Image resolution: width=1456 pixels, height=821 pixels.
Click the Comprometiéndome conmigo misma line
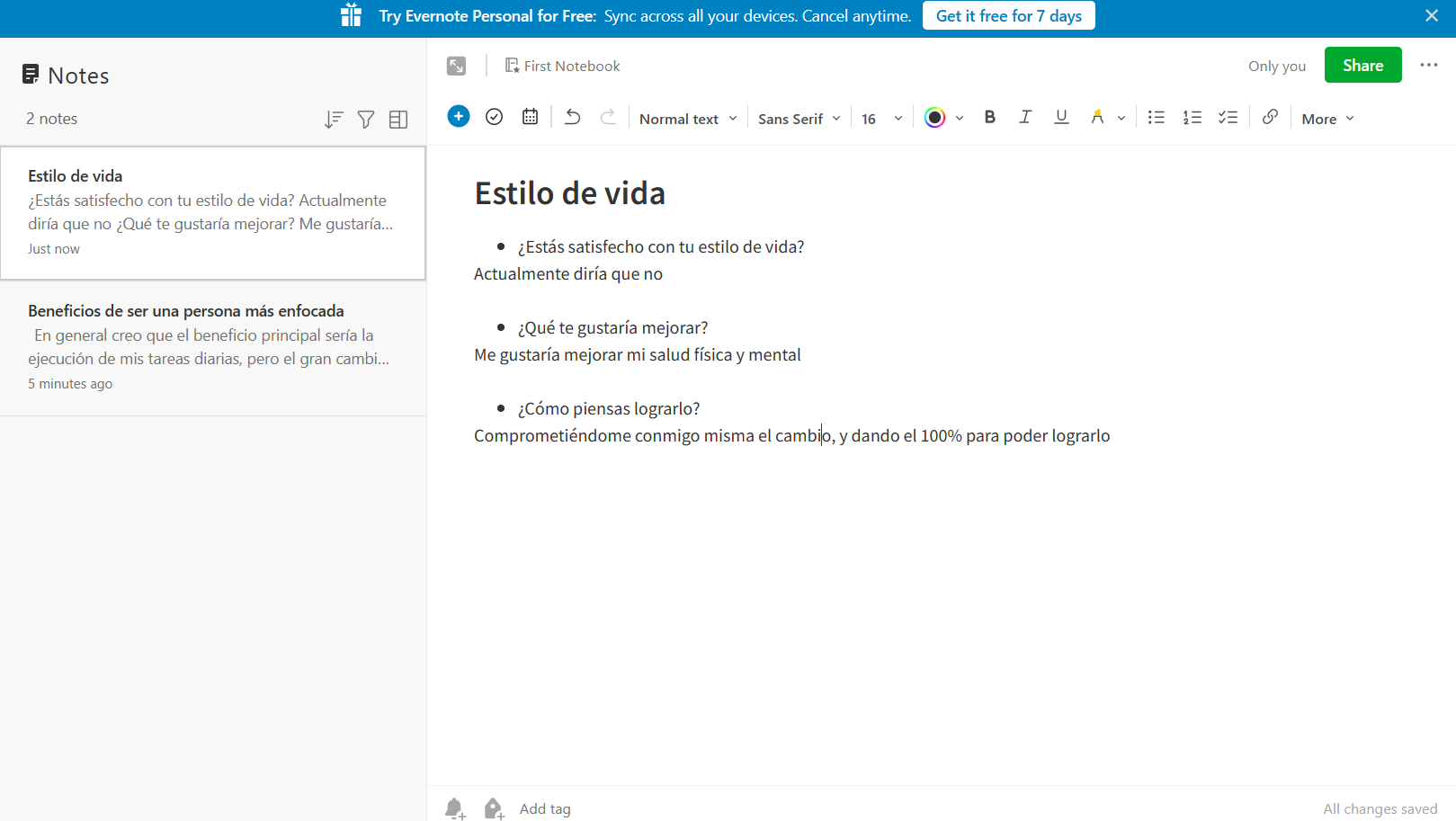(x=792, y=436)
